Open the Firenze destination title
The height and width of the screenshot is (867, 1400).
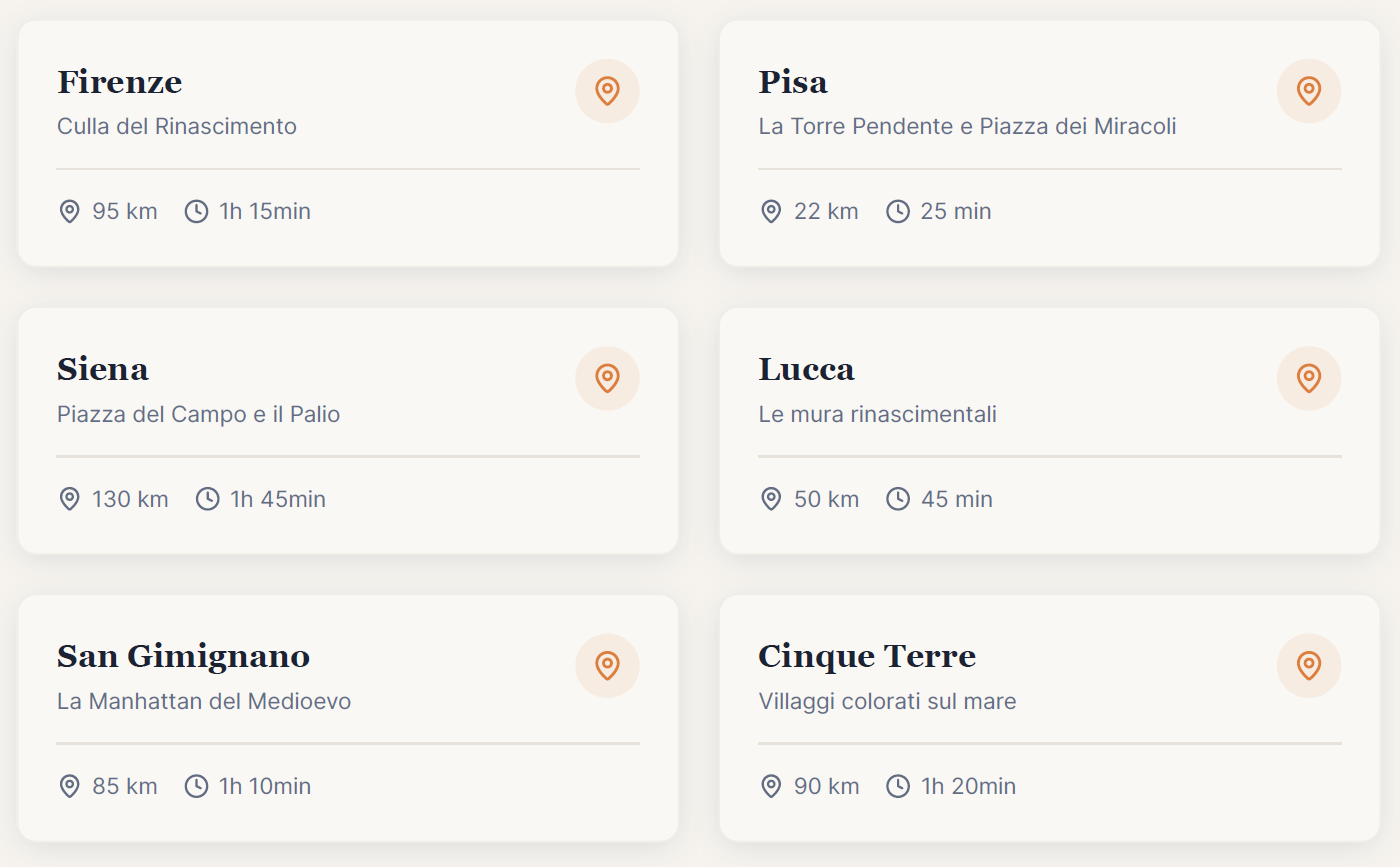pos(120,82)
